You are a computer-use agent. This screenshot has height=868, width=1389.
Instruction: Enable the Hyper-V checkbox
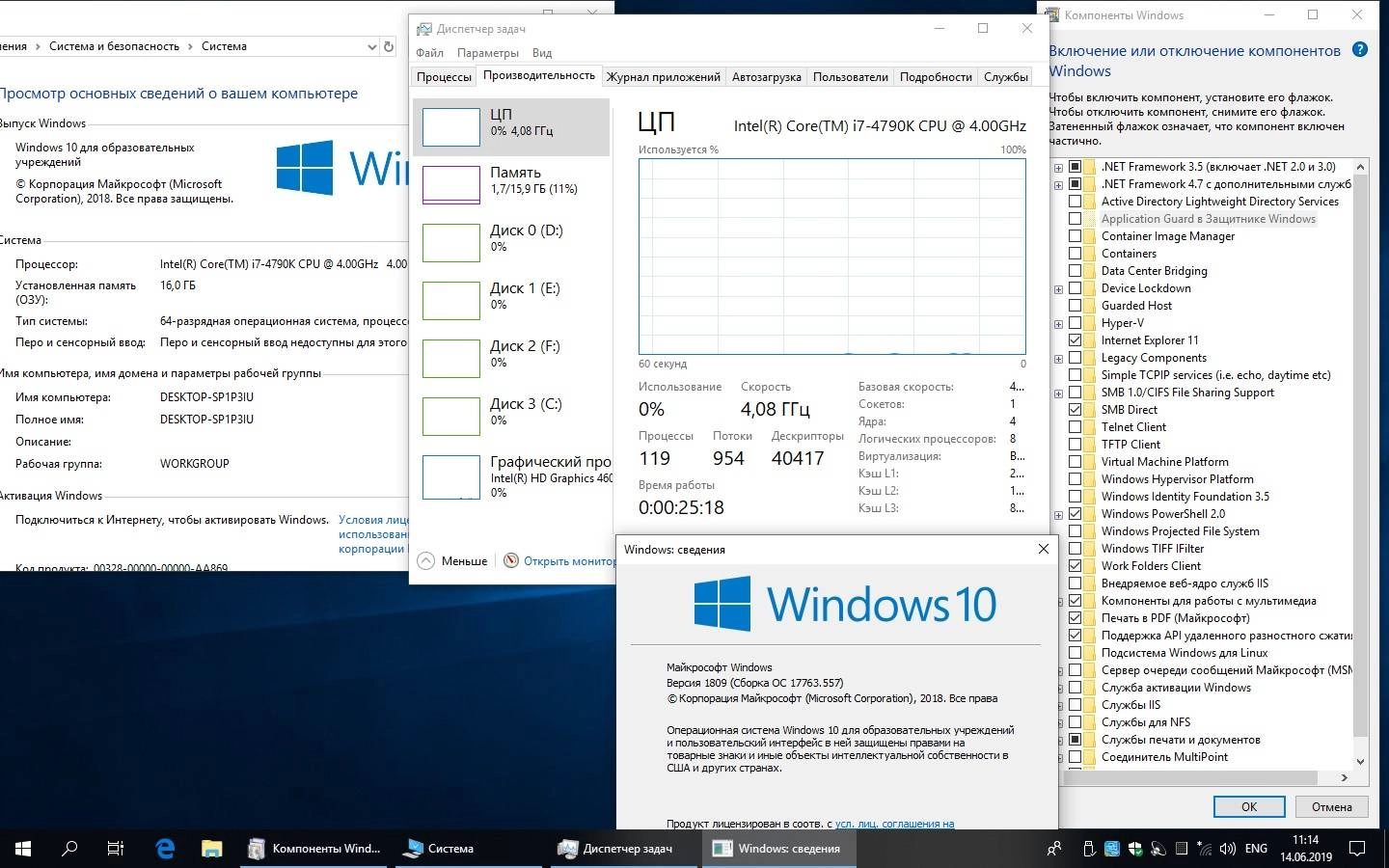(x=1075, y=323)
